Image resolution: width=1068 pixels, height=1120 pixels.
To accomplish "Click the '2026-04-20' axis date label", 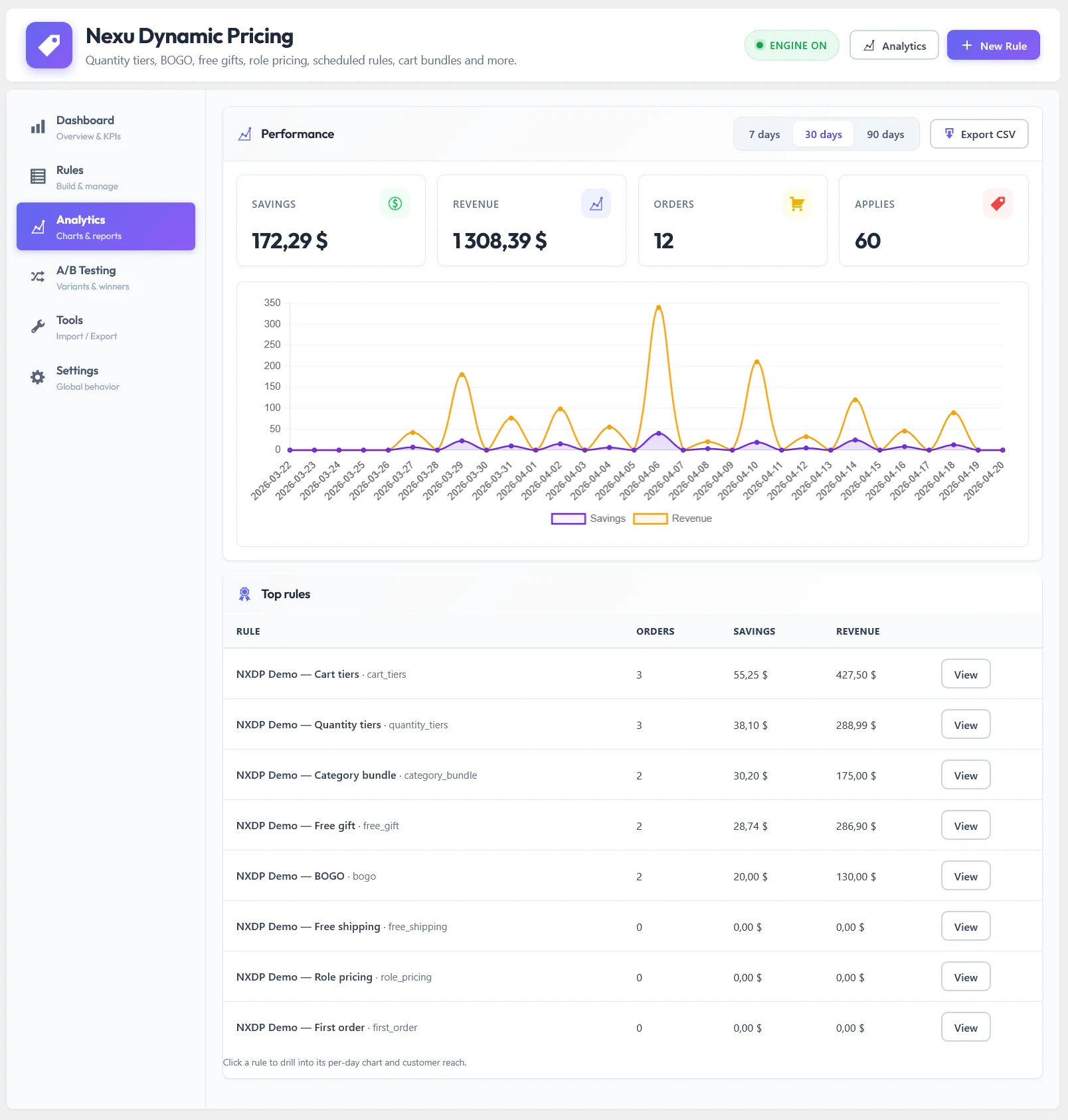I will pyautogui.click(x=985, y=481).
